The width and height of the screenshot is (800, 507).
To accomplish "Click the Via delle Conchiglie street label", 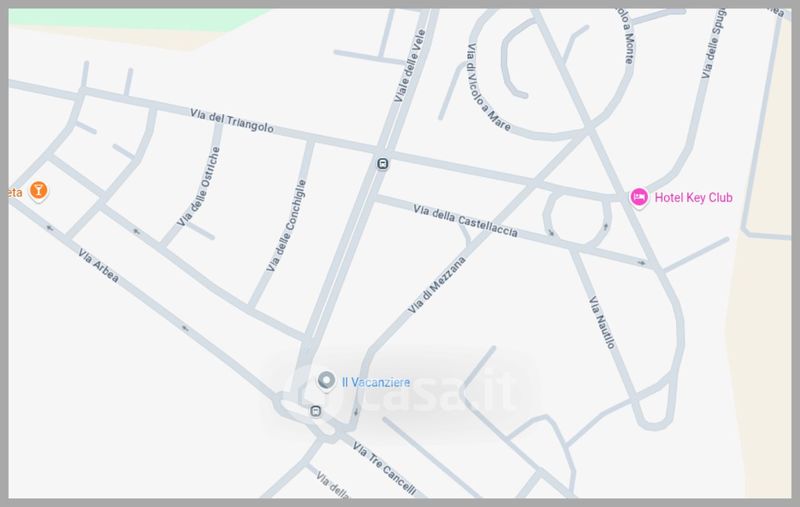I will (x=287, y=225).
